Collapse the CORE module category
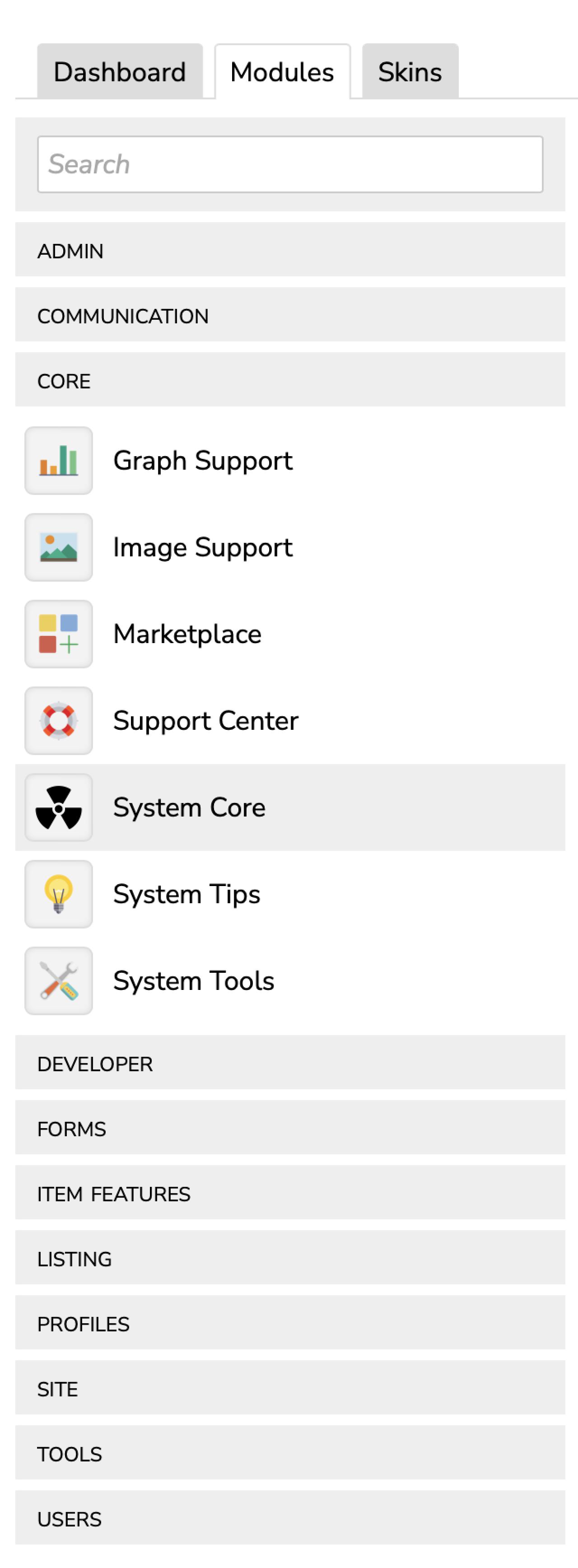The image size is (578, 1568). tap(289, 380)
